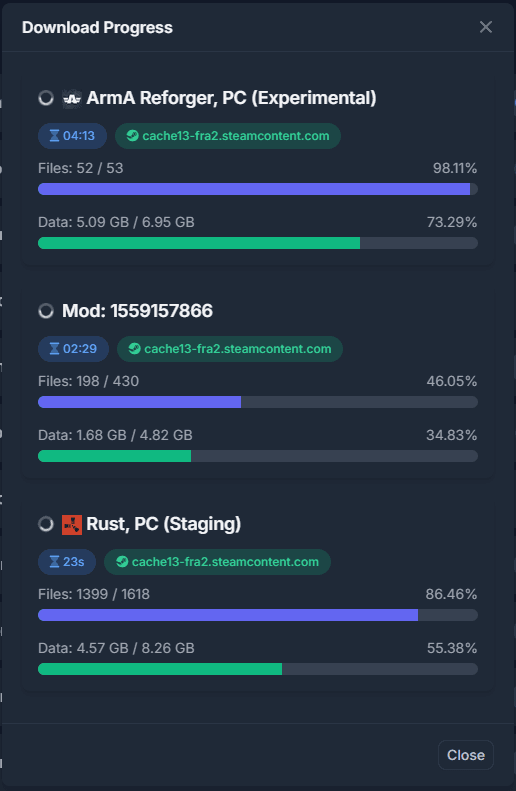
Task: Click the Rust game icon
Action: coord(72,525)
